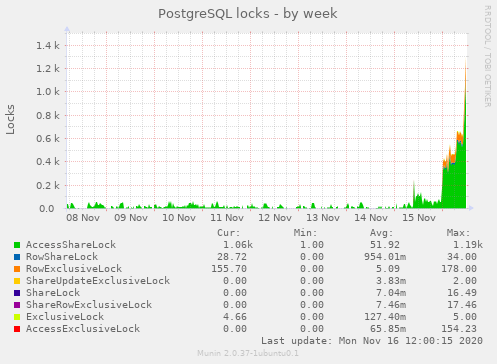The height and width of the screenshot is (364, 497).
Task: Click the Min: column header
Action: click(x=305, y=233)
